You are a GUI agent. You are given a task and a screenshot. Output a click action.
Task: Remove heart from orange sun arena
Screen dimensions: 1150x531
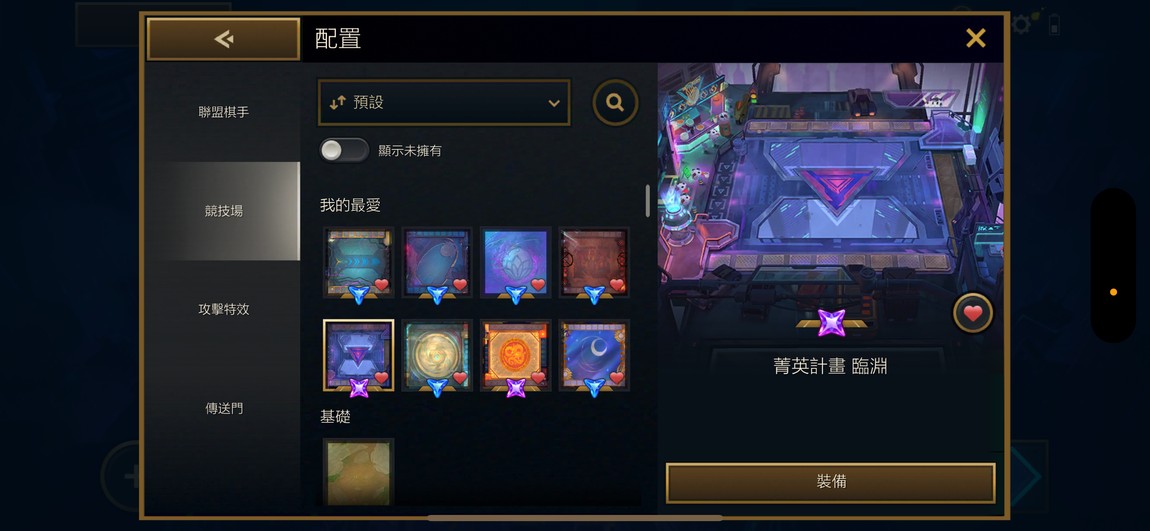539,378
